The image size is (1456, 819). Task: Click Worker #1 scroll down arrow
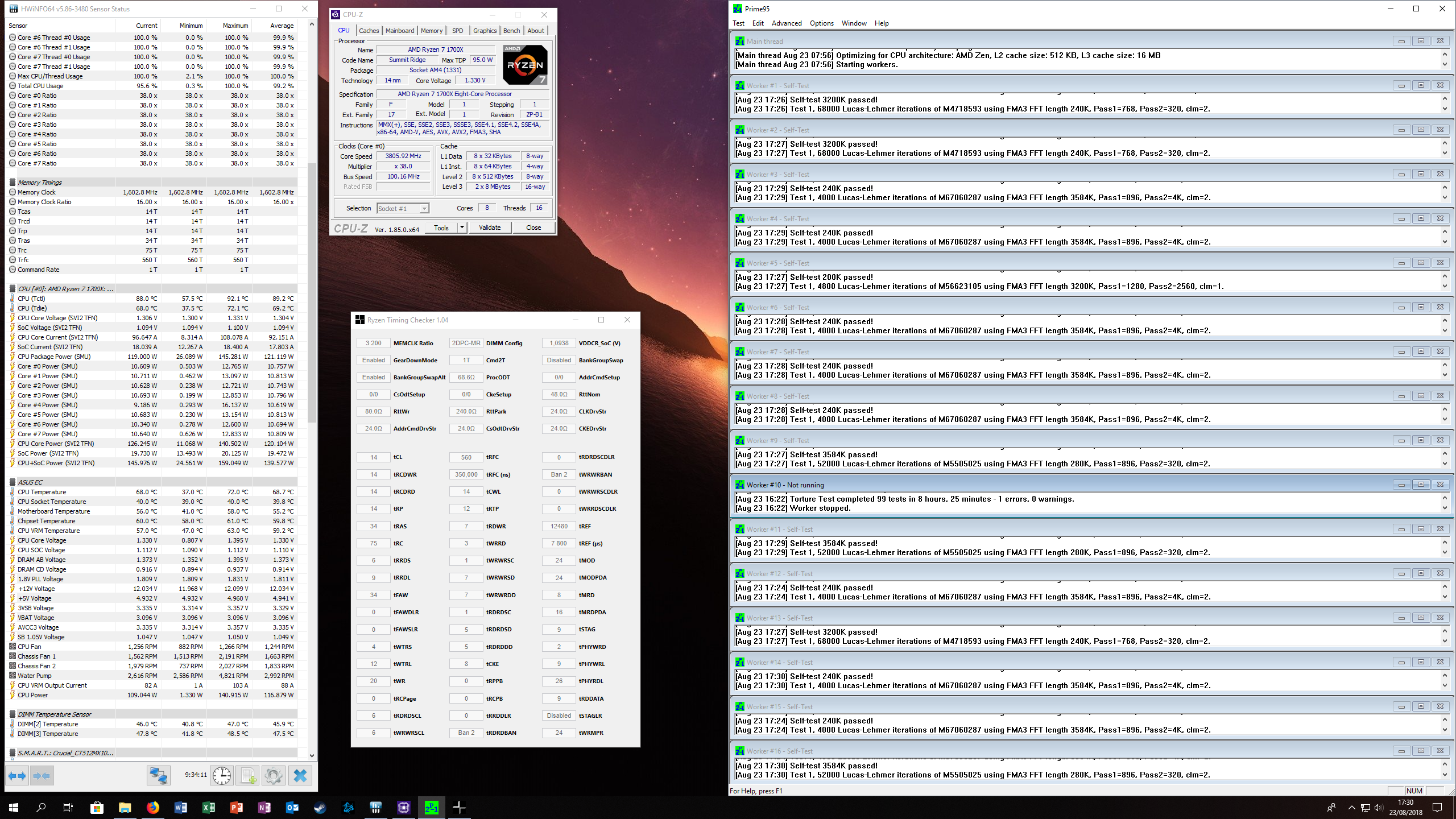pyautogui.click(x=1445, y=109)
